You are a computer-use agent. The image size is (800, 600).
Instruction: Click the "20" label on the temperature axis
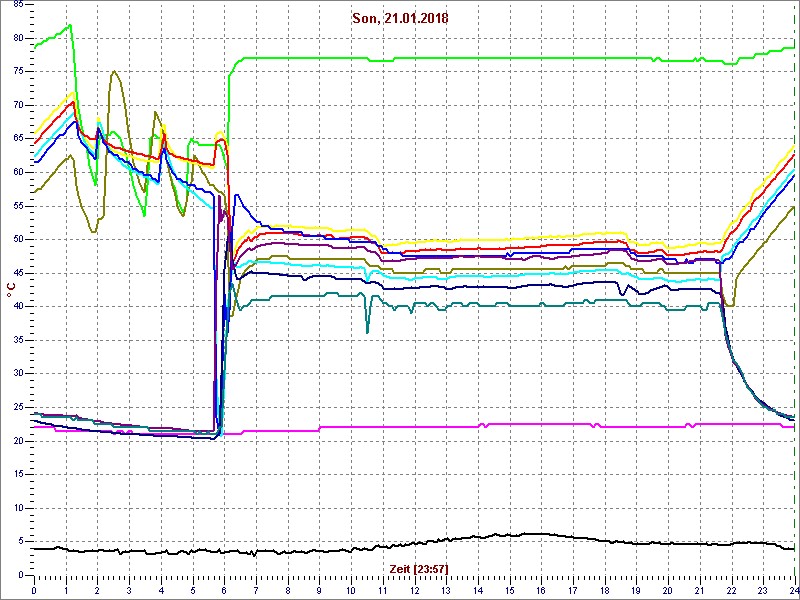17,441
